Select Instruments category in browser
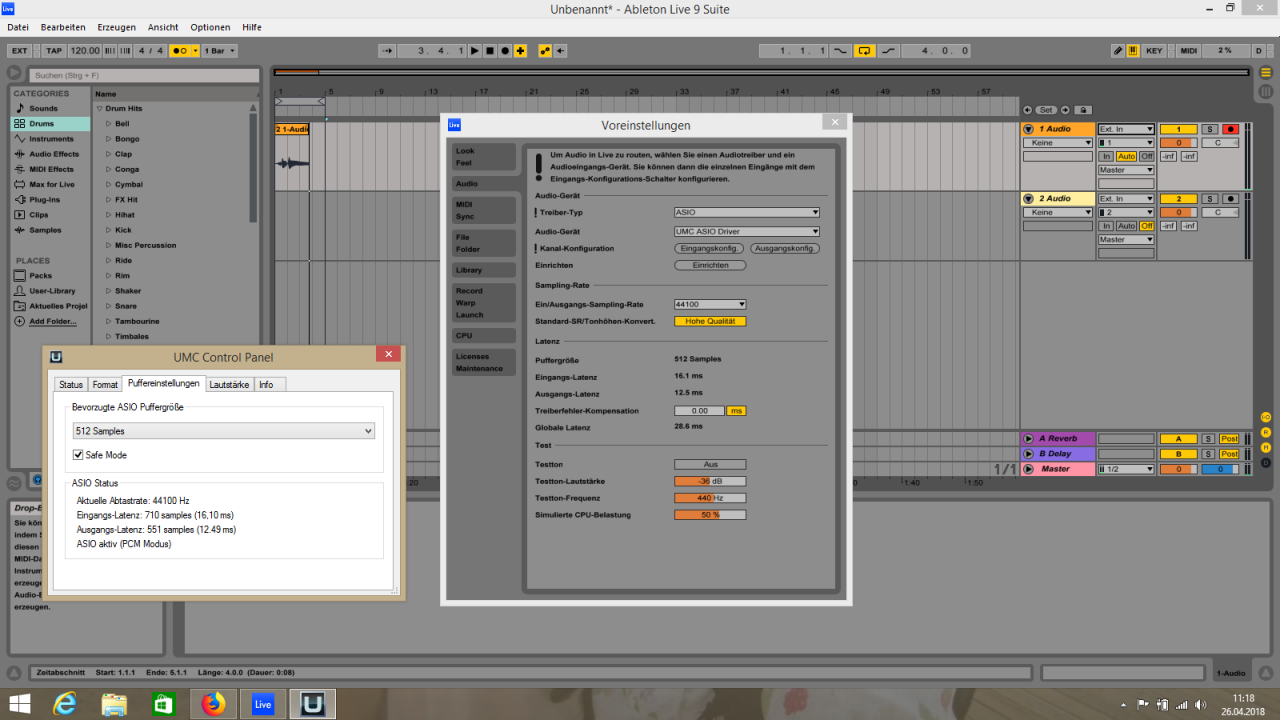 pyautogui.click(x=51, y=139)
